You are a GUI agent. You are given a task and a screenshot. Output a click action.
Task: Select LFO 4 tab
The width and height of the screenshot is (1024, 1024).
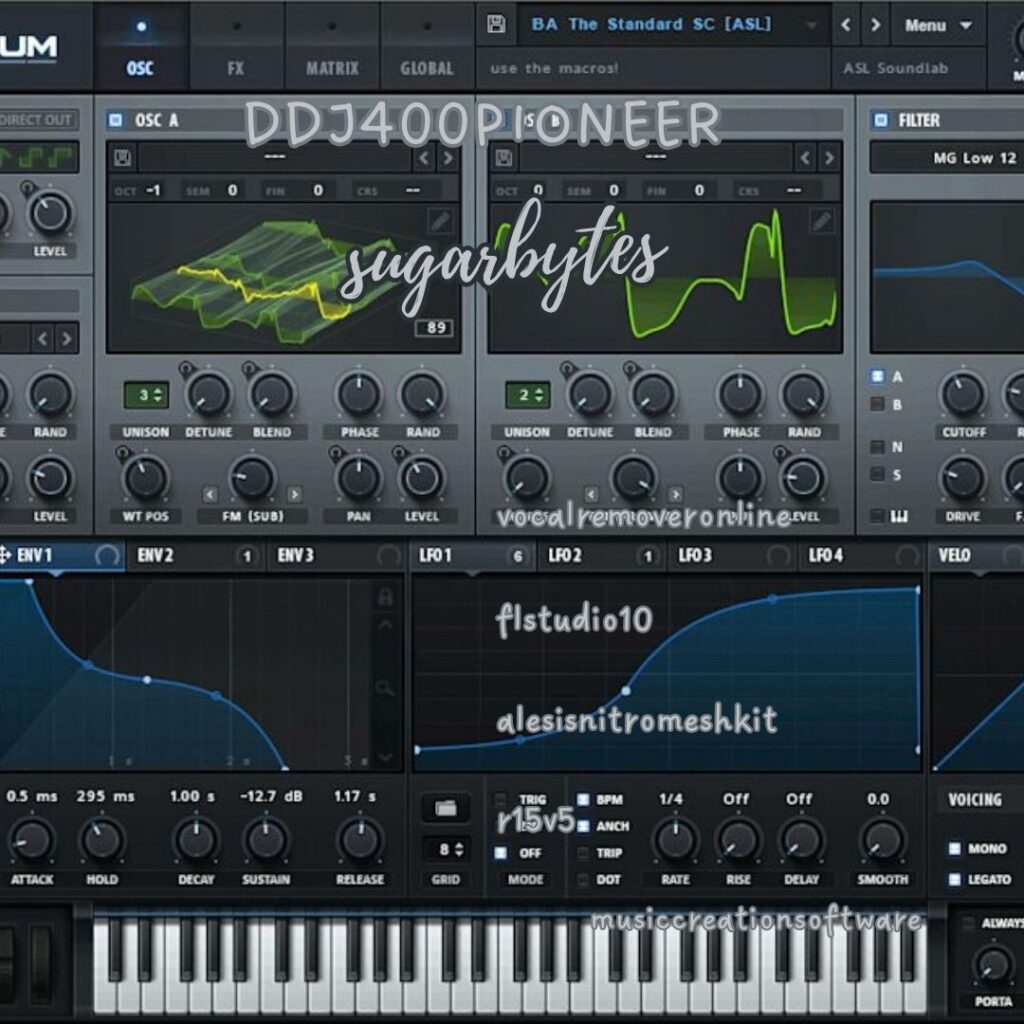tap(862, 555)
